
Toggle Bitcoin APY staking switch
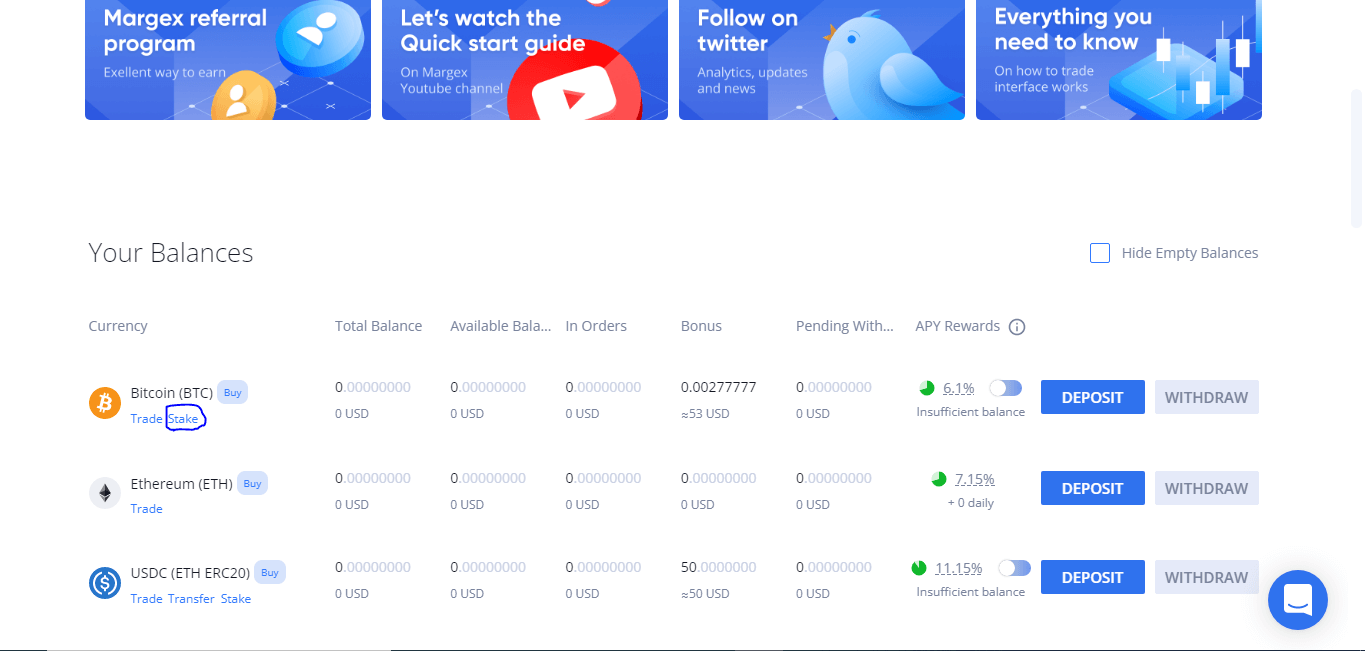(1005, 388)
